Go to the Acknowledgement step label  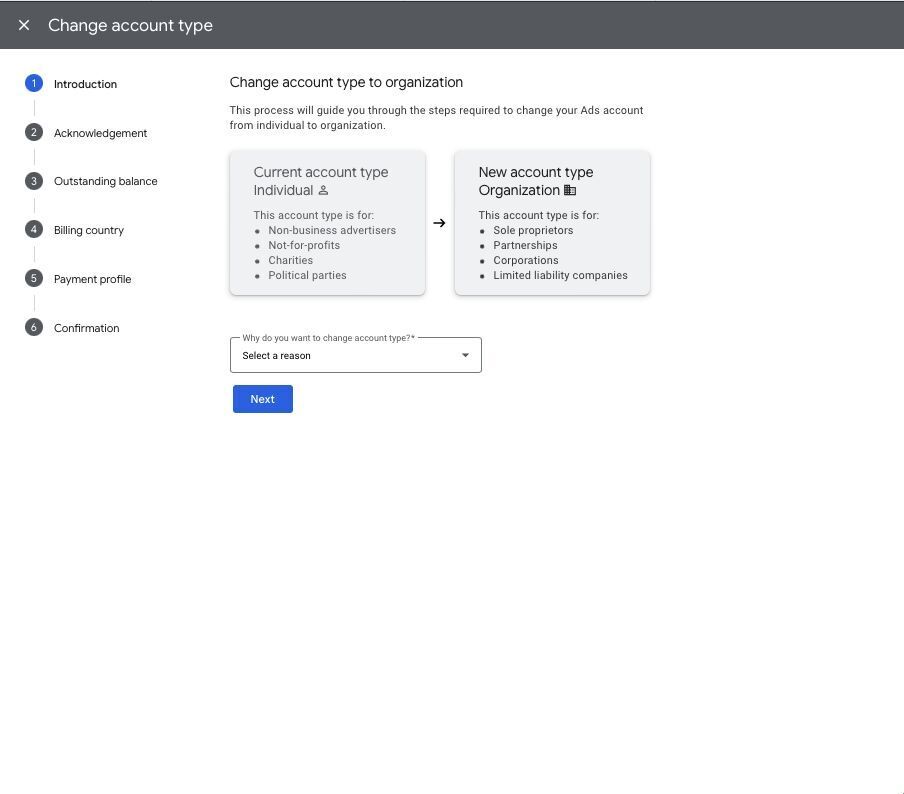100,133
